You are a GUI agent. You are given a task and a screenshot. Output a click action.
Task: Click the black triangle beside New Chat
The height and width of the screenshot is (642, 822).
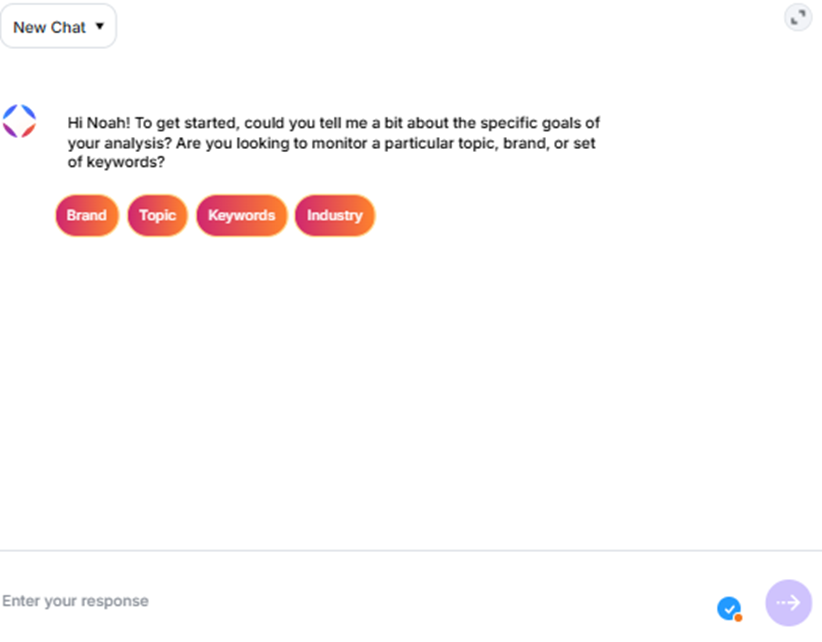pyautogui.click(x=100, y=26)
